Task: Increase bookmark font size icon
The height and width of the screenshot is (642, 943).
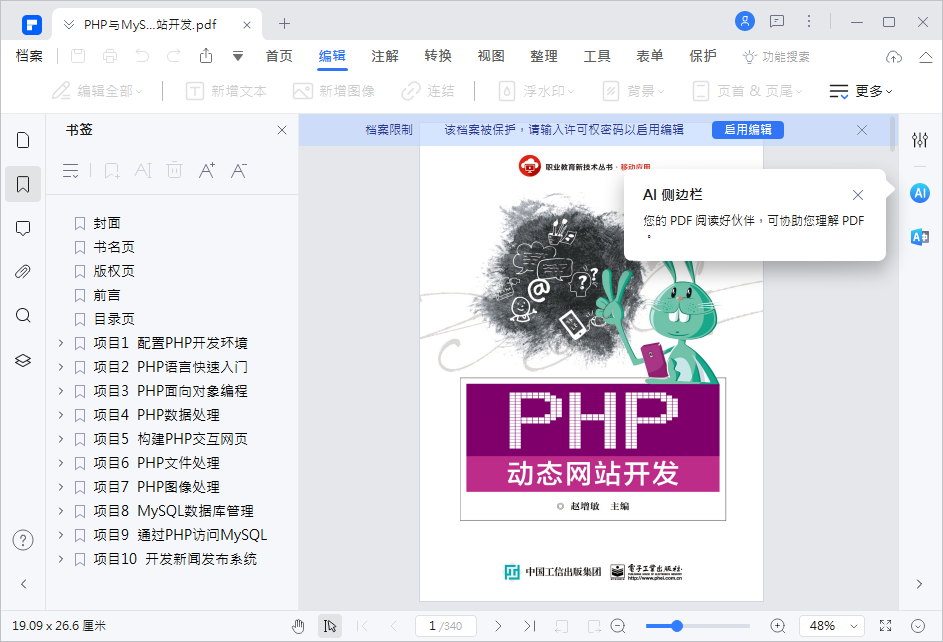Action: (207, 171)
